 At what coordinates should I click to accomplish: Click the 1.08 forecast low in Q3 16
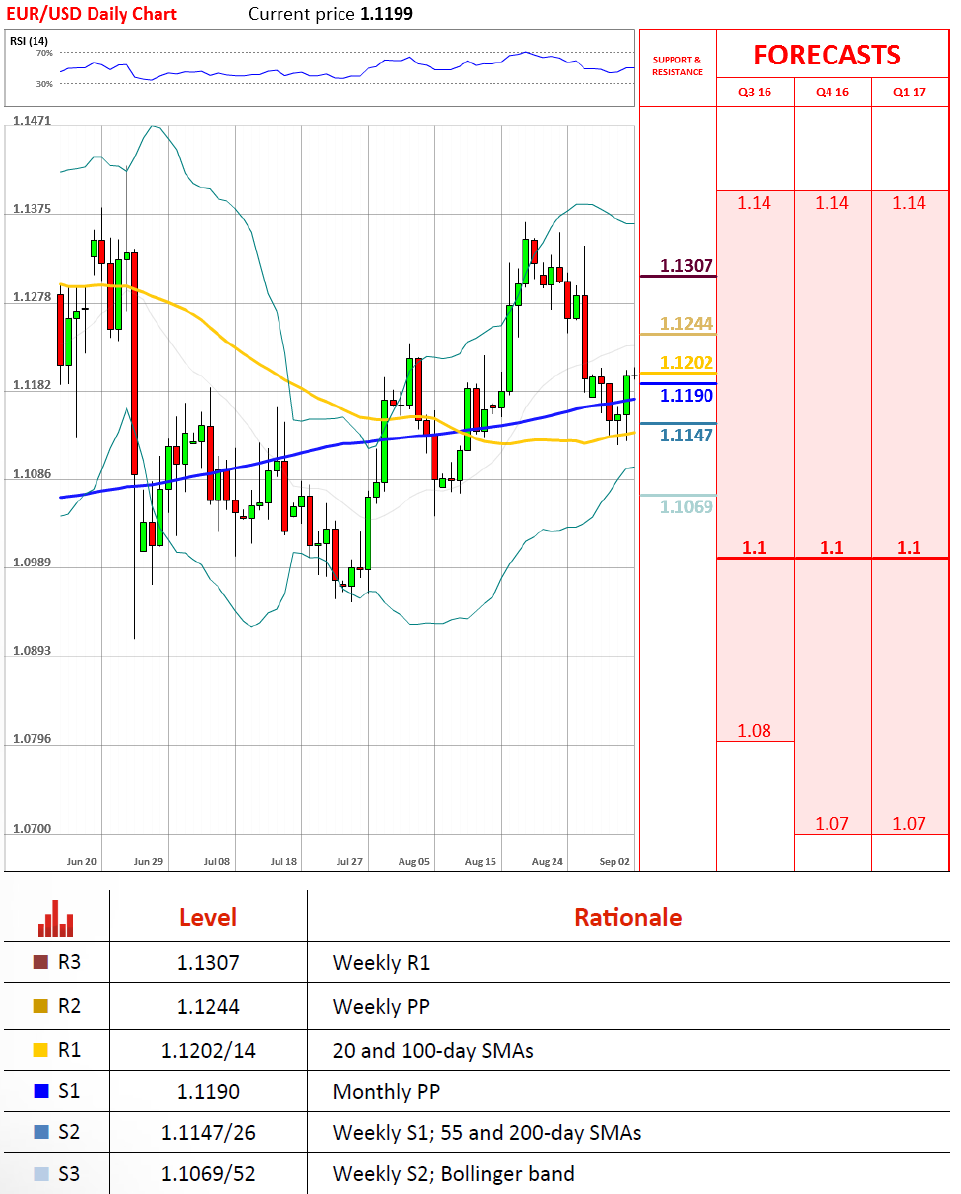[754, 731]
